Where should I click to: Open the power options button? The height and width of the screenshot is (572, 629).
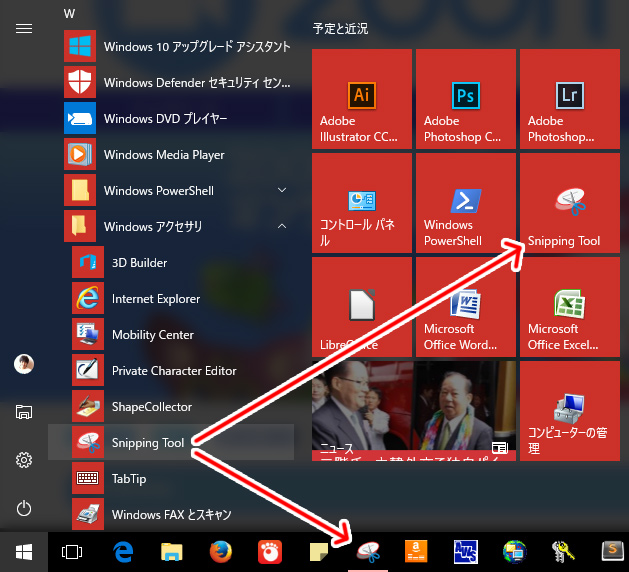pos(24,508)
